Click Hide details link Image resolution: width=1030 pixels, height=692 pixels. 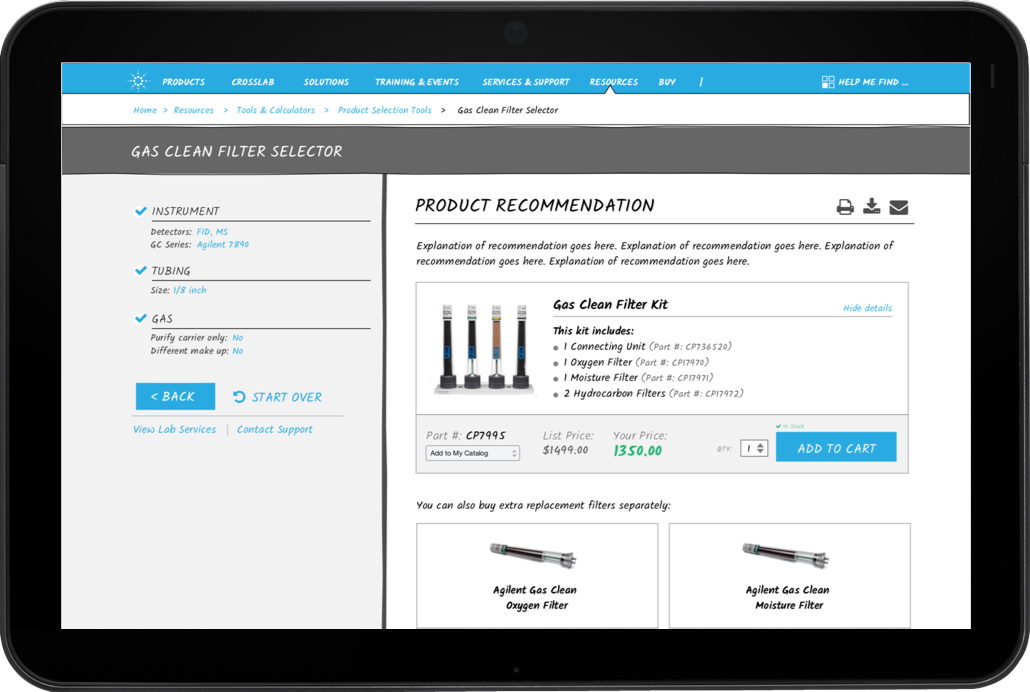[x=867, y=308]
